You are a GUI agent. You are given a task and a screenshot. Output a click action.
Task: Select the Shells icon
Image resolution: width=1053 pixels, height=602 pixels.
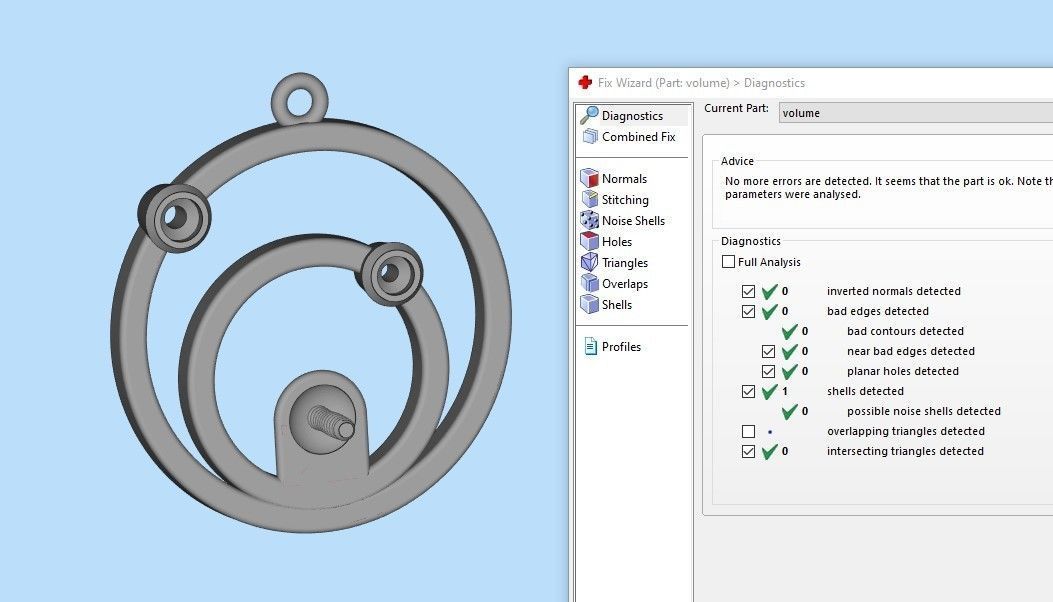(x=589, y=304)
